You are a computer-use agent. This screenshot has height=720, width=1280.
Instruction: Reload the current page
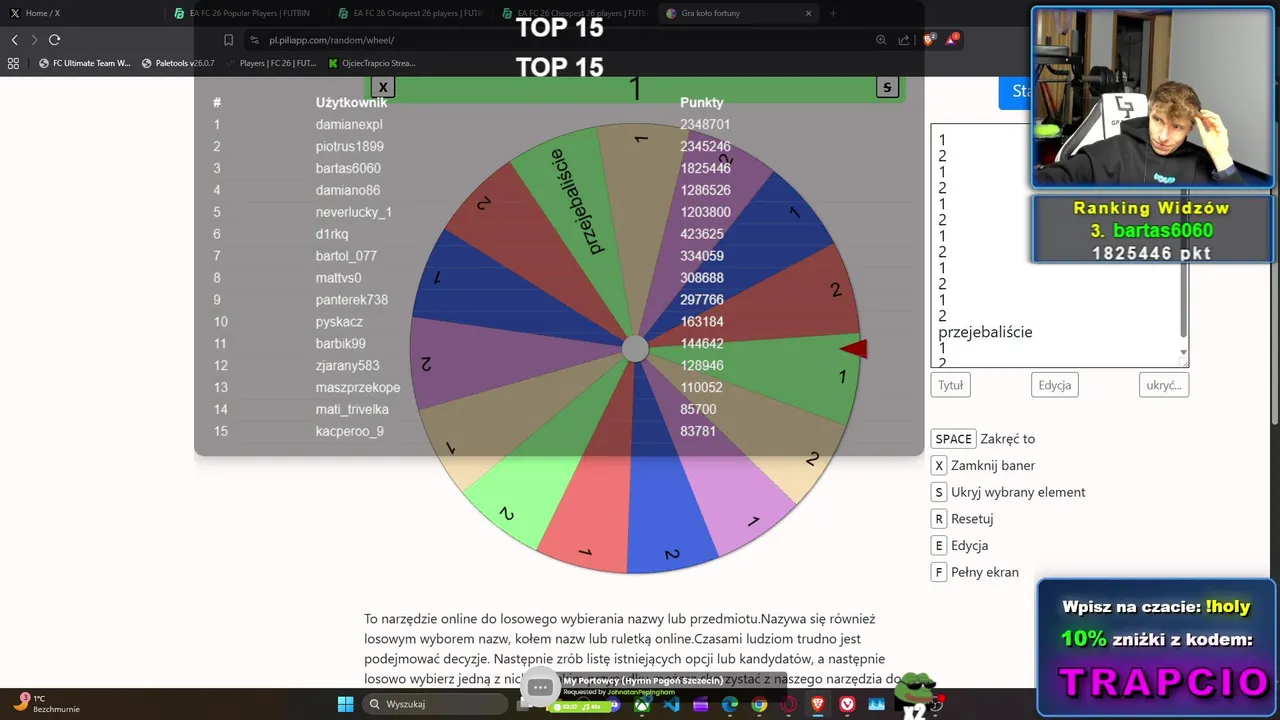[x=54, y=40]
